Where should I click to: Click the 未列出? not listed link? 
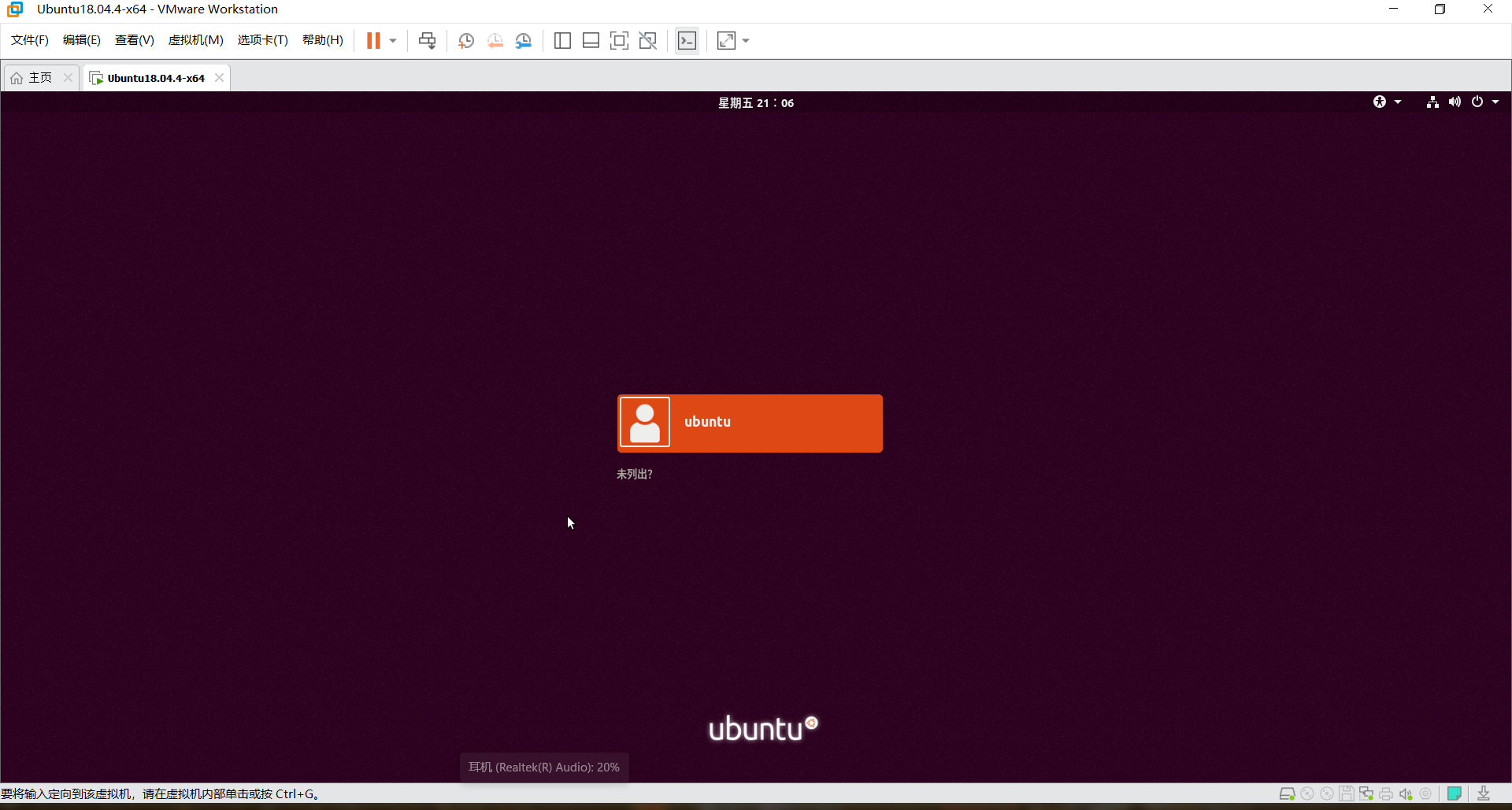point(635,474)
